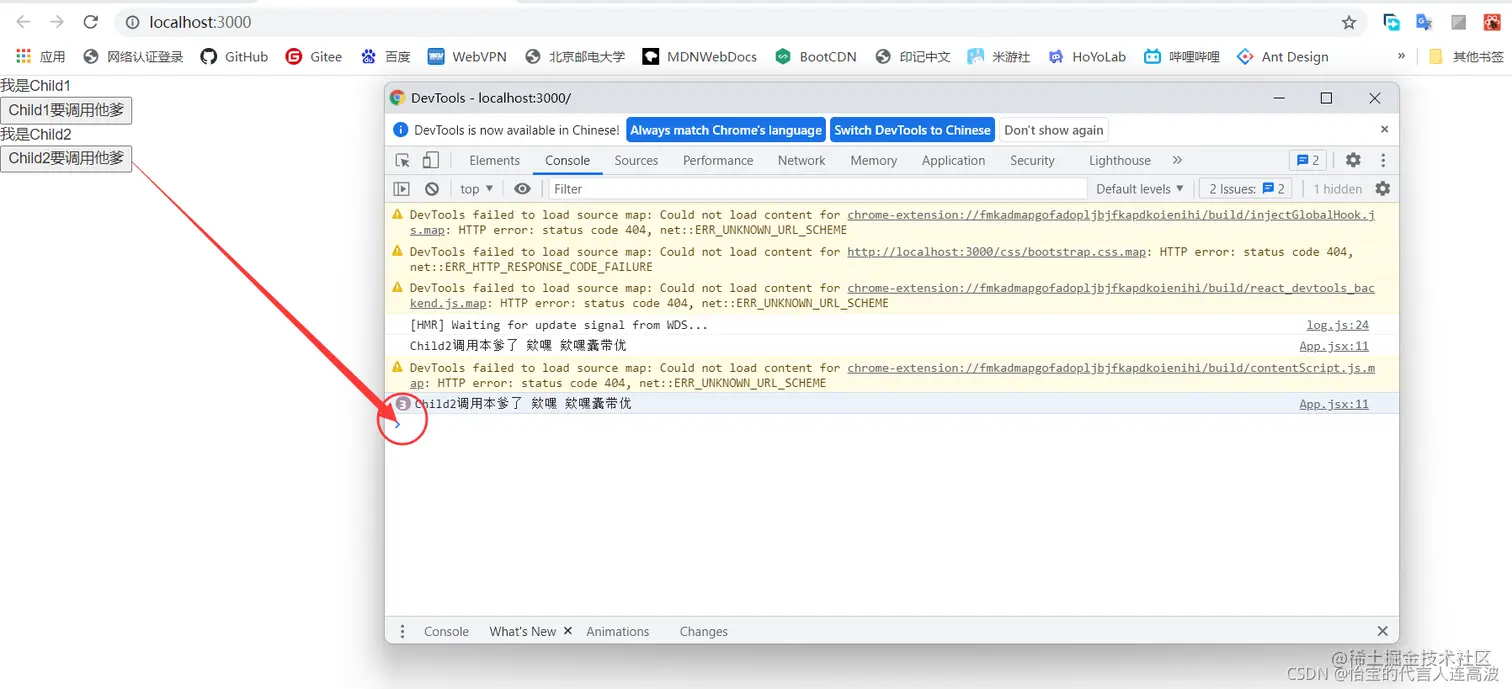
Task: Click the localhost:3000 address bar
Action: tap(740, 22)
